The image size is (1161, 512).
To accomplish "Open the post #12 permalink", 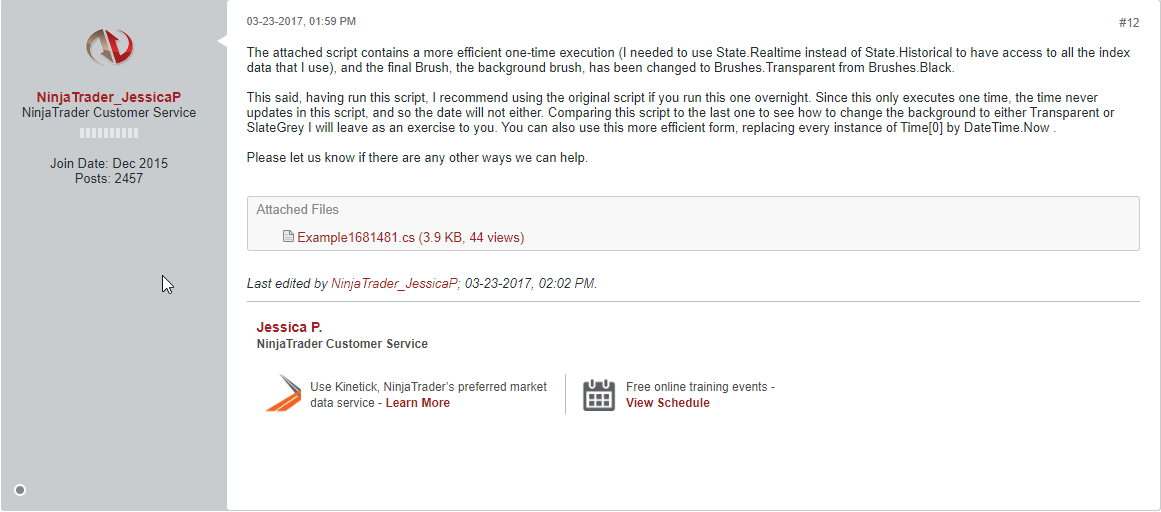I will point(1128,22).
